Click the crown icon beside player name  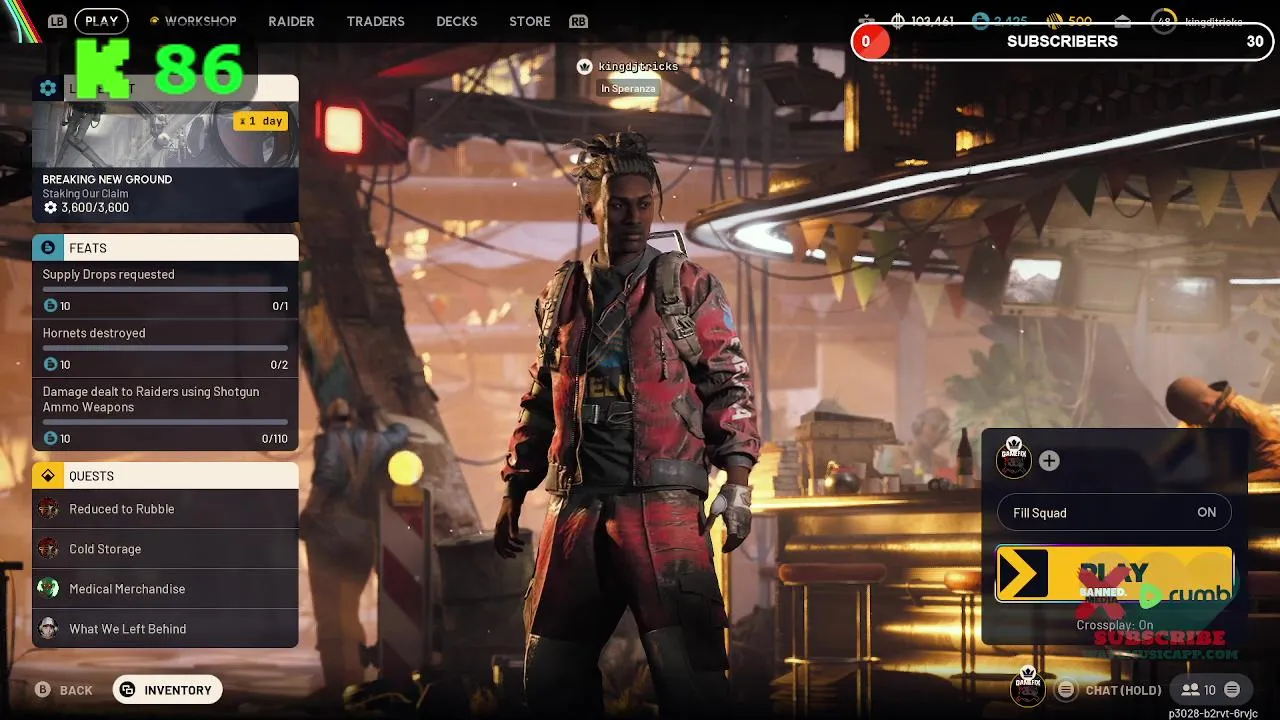tap(585, 66)
